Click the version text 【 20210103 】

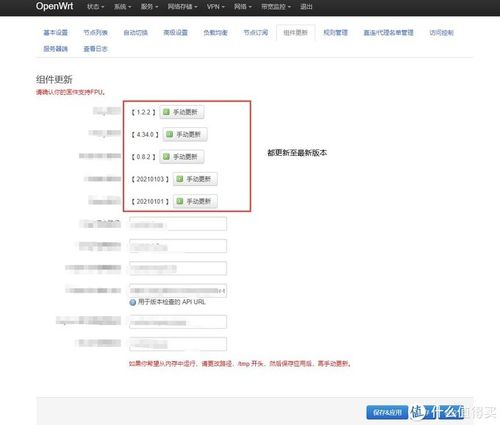(150, 179)
